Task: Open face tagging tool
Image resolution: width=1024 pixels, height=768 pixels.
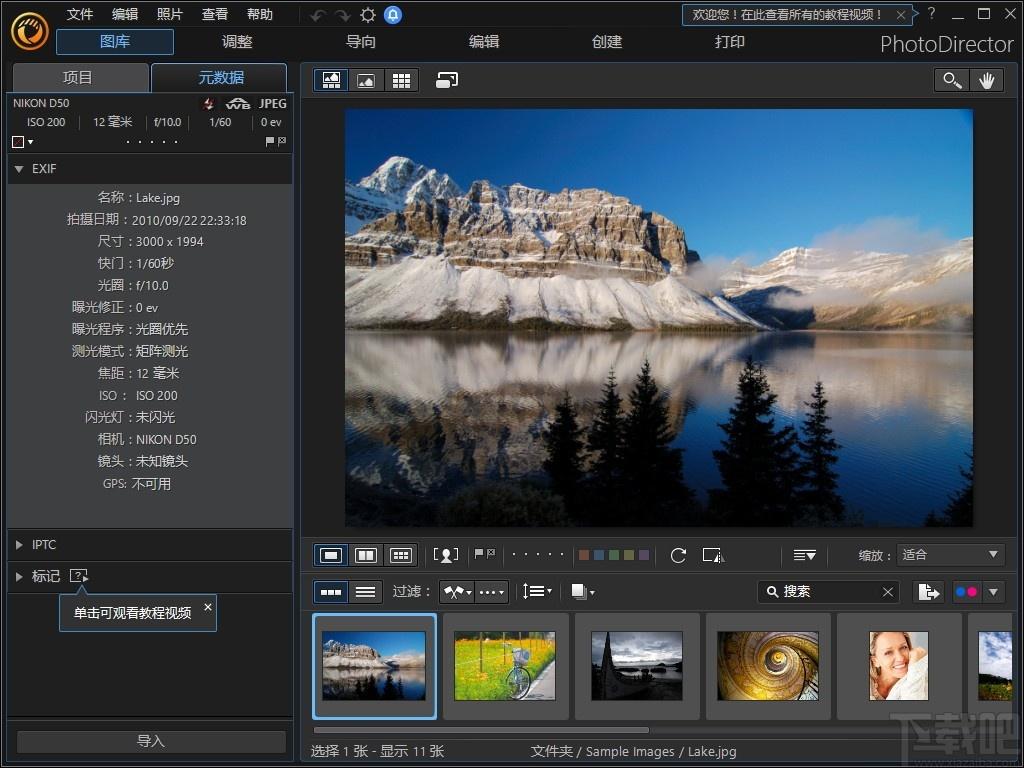Action: point(446,555)
